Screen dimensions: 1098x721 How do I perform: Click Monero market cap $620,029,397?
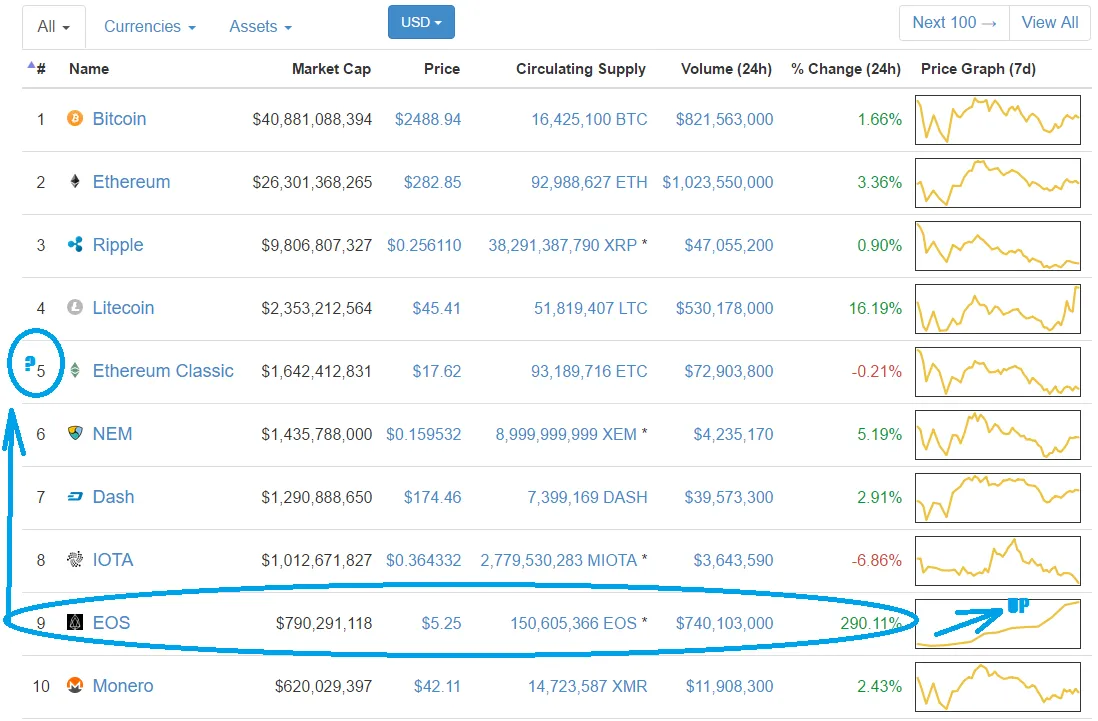click(323, 686)
